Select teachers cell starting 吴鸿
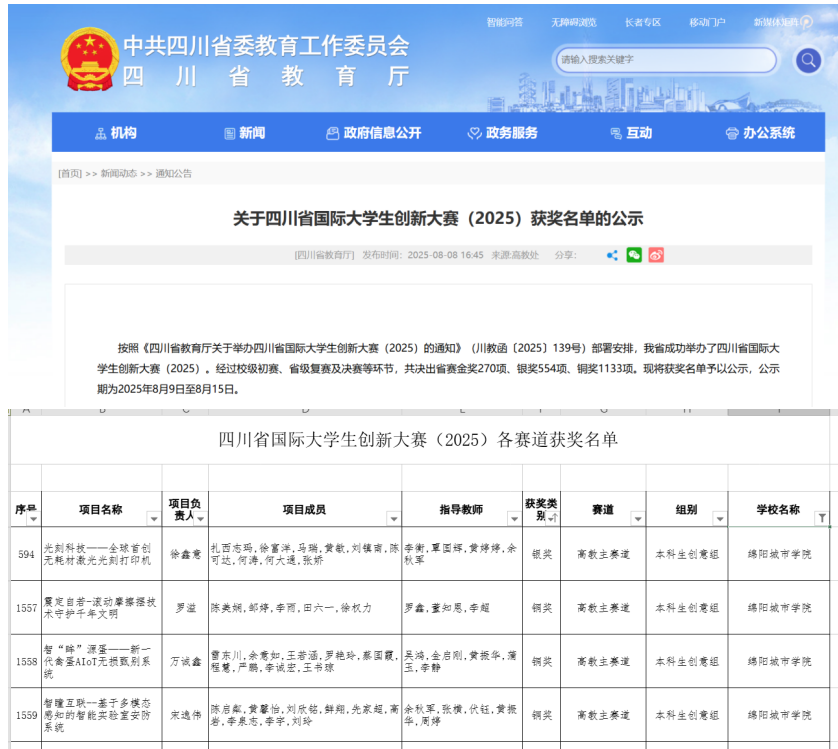This screenshot has width=838, height=749. [462, 661]
